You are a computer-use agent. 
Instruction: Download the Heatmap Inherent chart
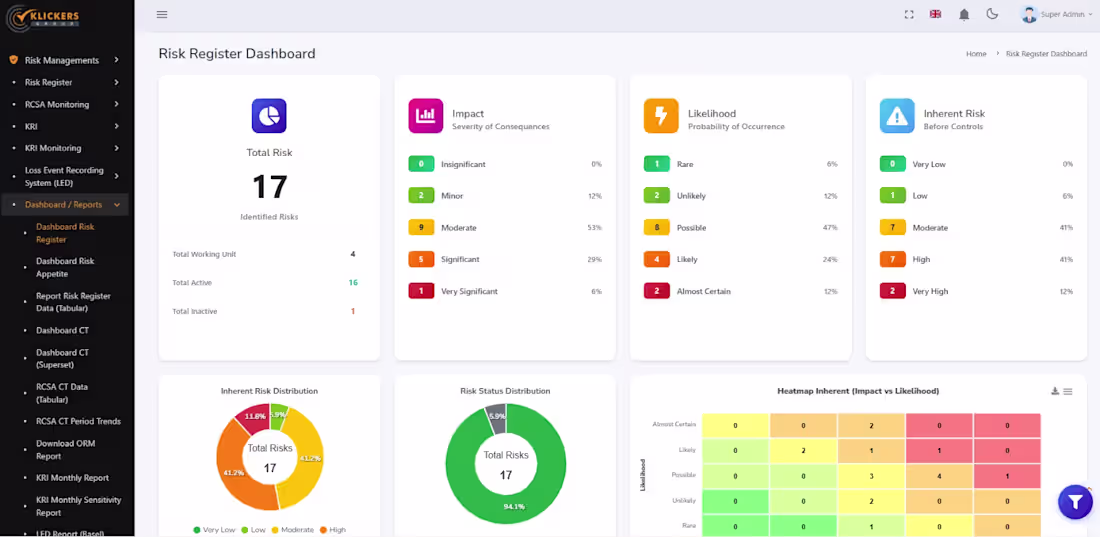pyautogui.click(x=1054, y=391)
